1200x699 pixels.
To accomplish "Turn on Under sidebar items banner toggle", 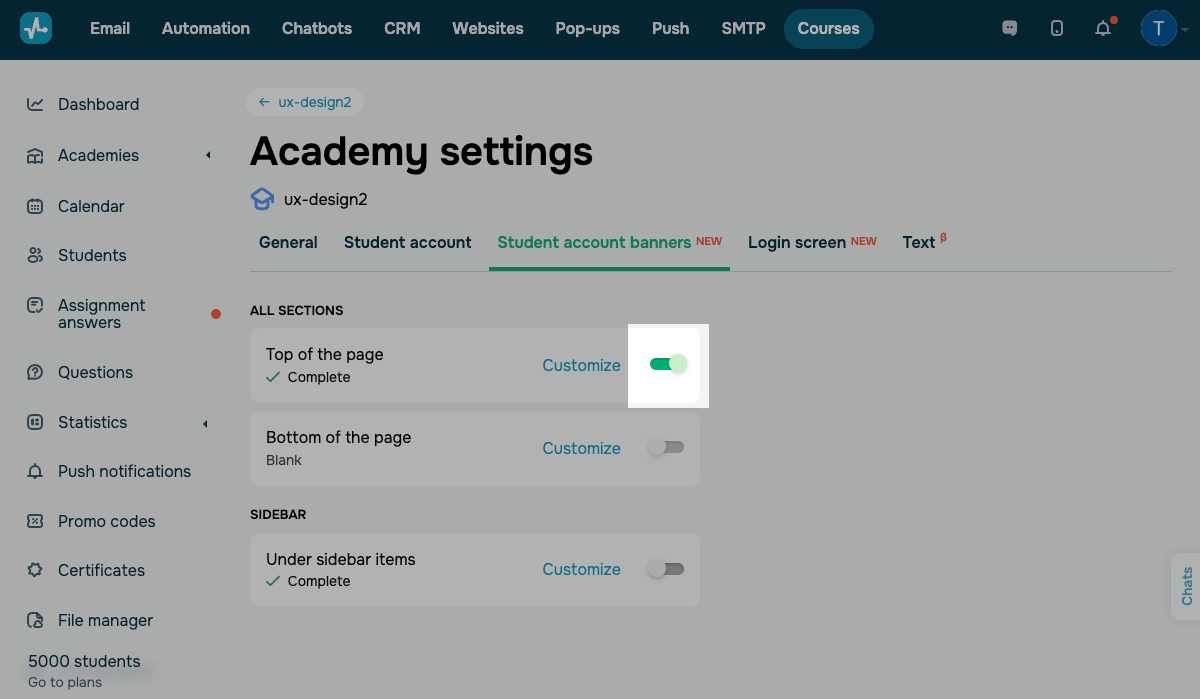I will coord(666,569).
